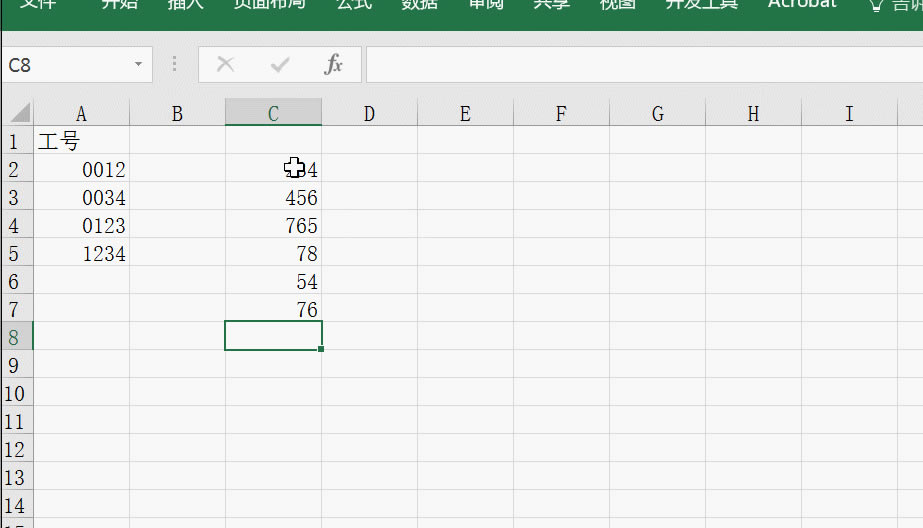Click the formula bar drag handle dots

tap(174, 64)
